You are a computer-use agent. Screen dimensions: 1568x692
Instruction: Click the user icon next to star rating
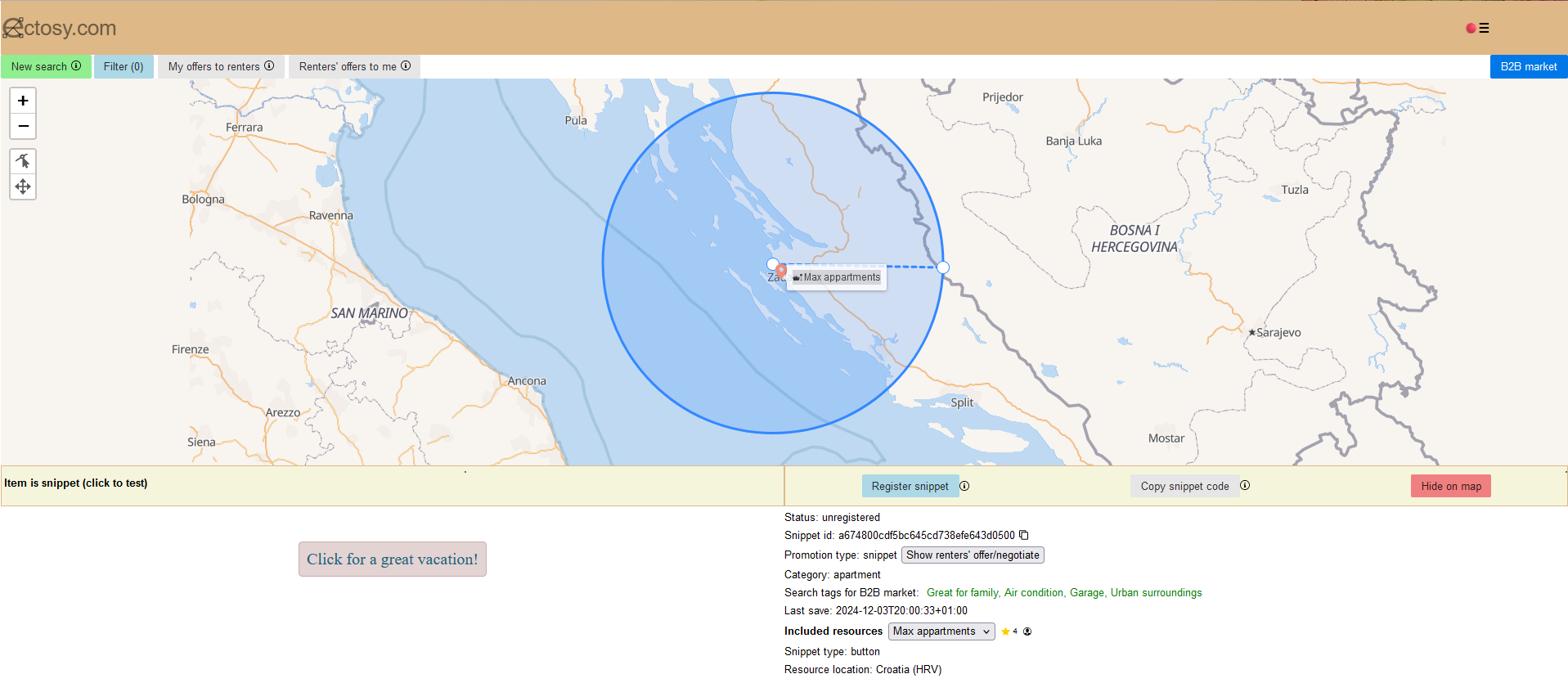tap(1027, 631)
